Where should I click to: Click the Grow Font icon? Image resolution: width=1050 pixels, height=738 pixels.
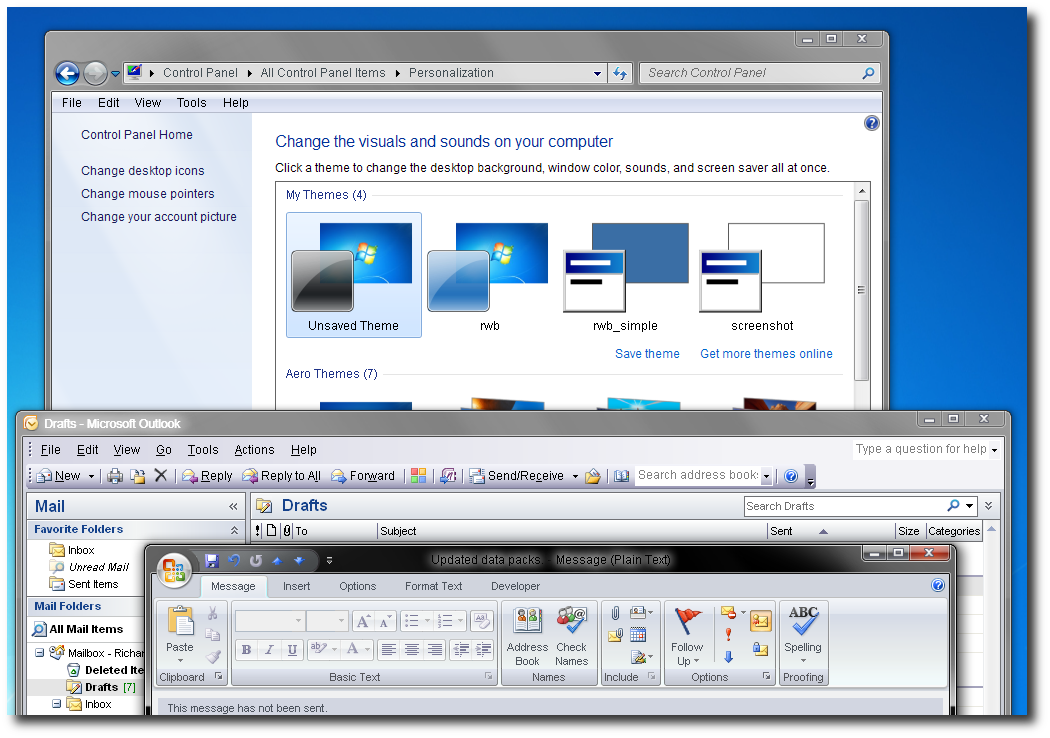click(363, 621)
